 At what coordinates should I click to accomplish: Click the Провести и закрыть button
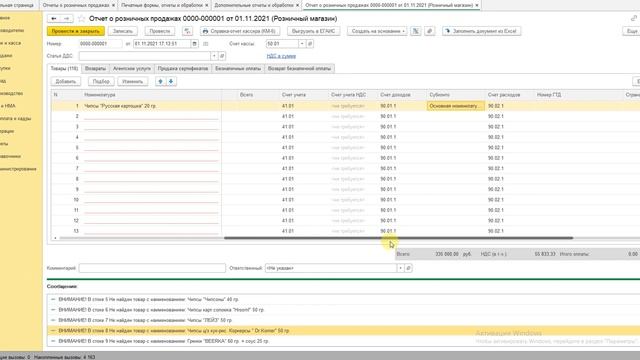tap(76, 31)
